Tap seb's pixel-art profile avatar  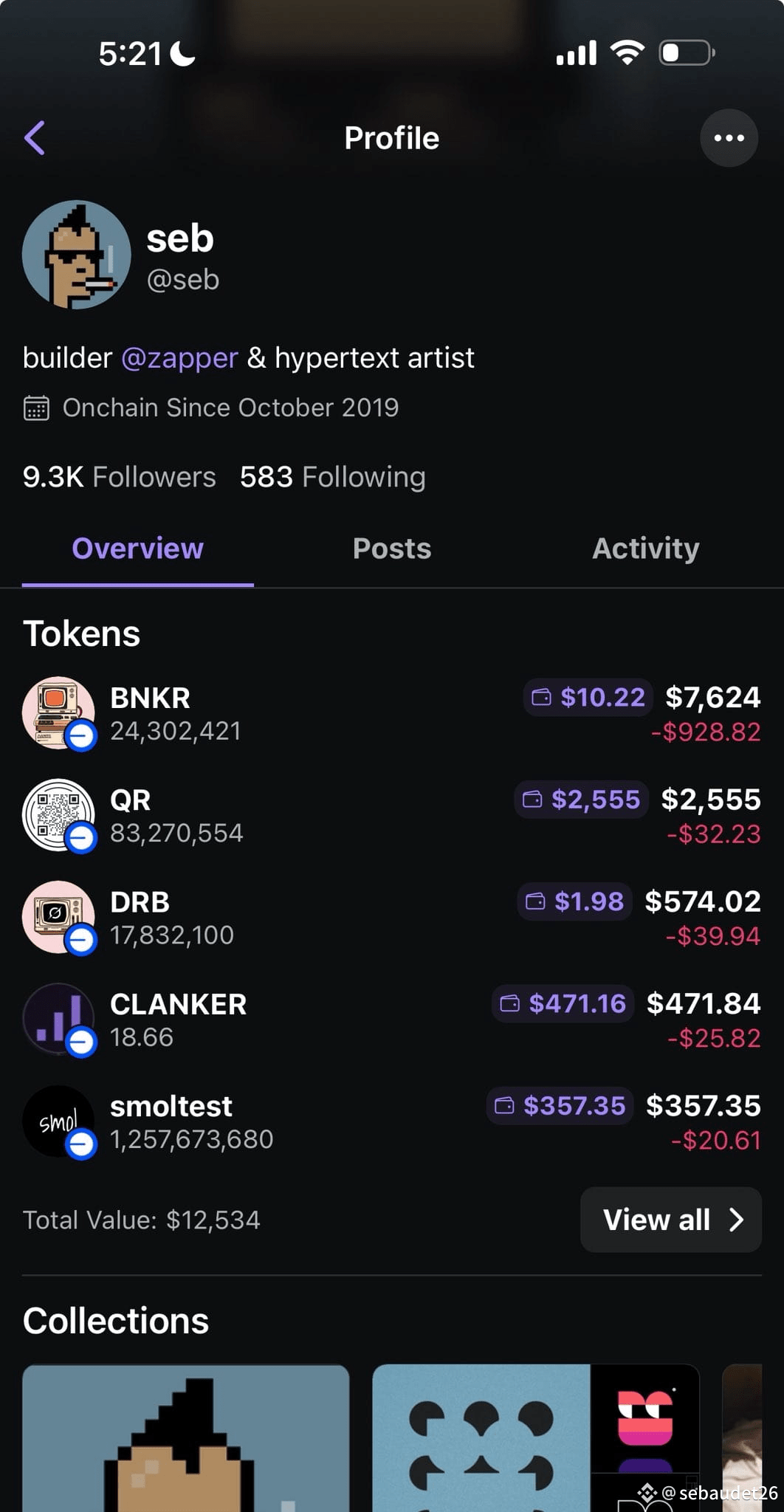click(77, 255)
